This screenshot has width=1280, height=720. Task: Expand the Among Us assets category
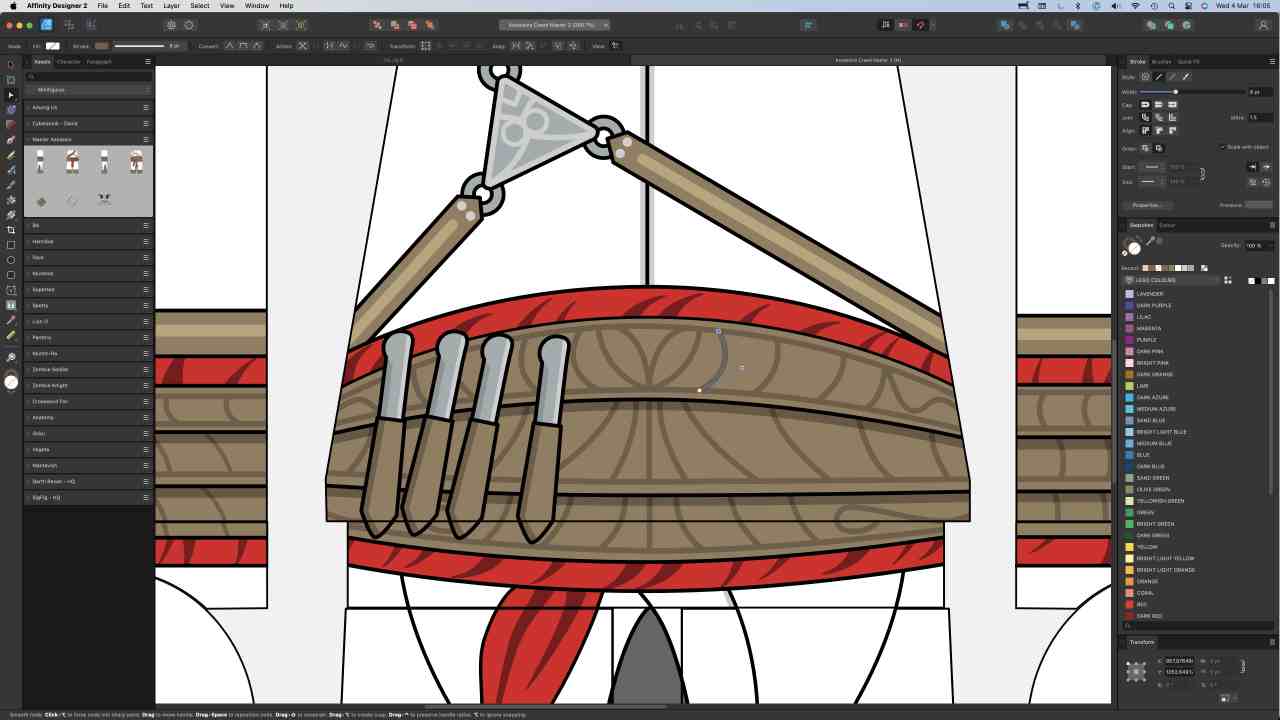click(x=28, y=107)
